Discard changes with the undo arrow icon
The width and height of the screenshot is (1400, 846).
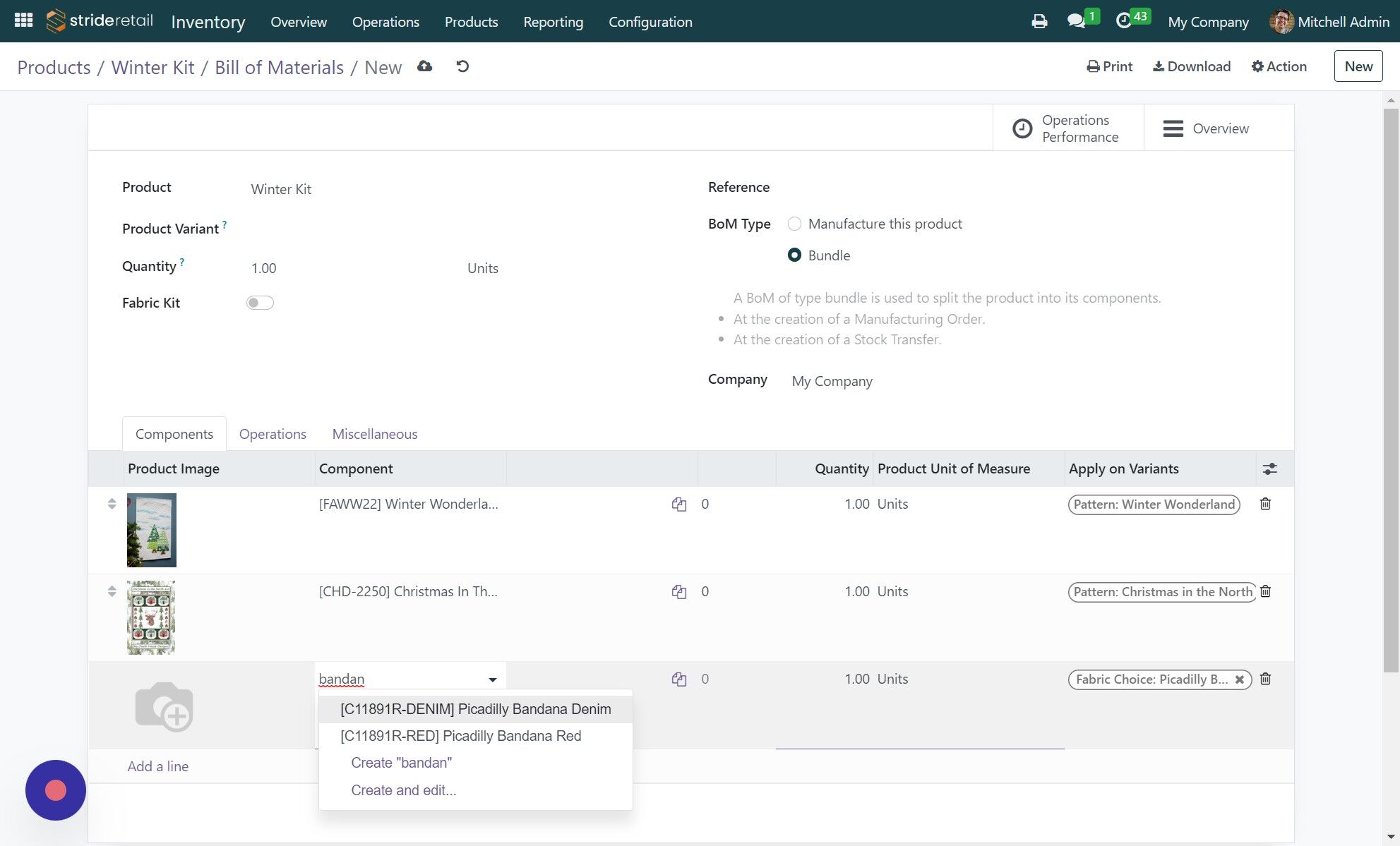462,66
